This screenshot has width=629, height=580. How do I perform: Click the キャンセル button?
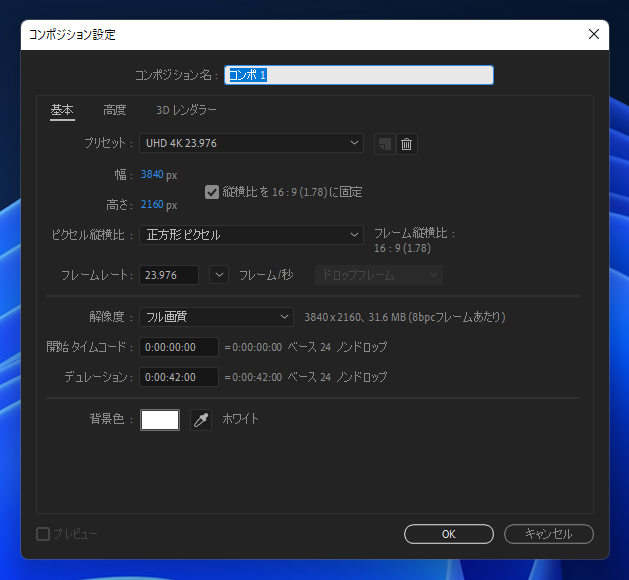click(x=549, y=534)
